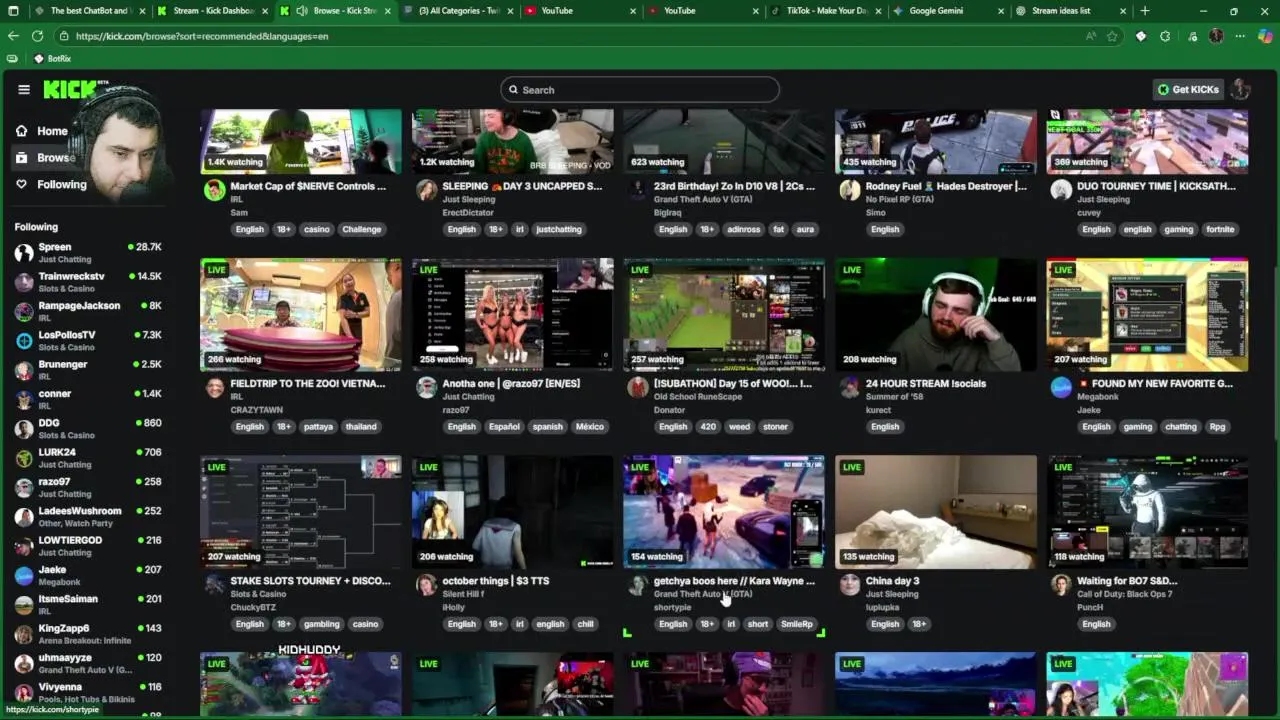Viewport: 1280px width, 720px height.
Task: Click the 'pattaya' tag under CRAZYTAWN
Action: coord(318,427)
